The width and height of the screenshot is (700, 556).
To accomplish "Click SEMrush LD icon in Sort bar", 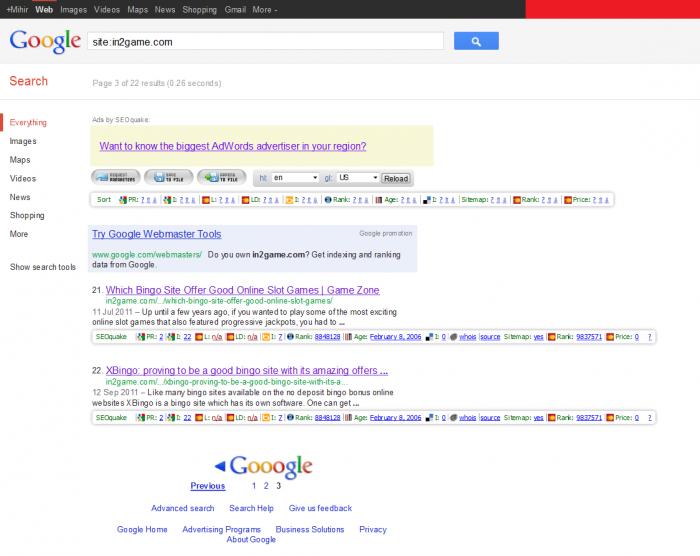I will point(245,200).
